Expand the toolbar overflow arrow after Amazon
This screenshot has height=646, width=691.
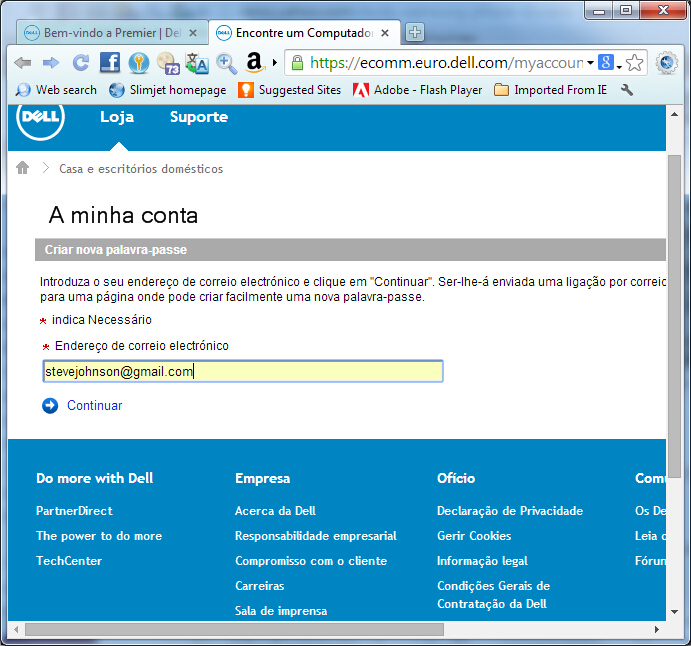pos(275,63)
